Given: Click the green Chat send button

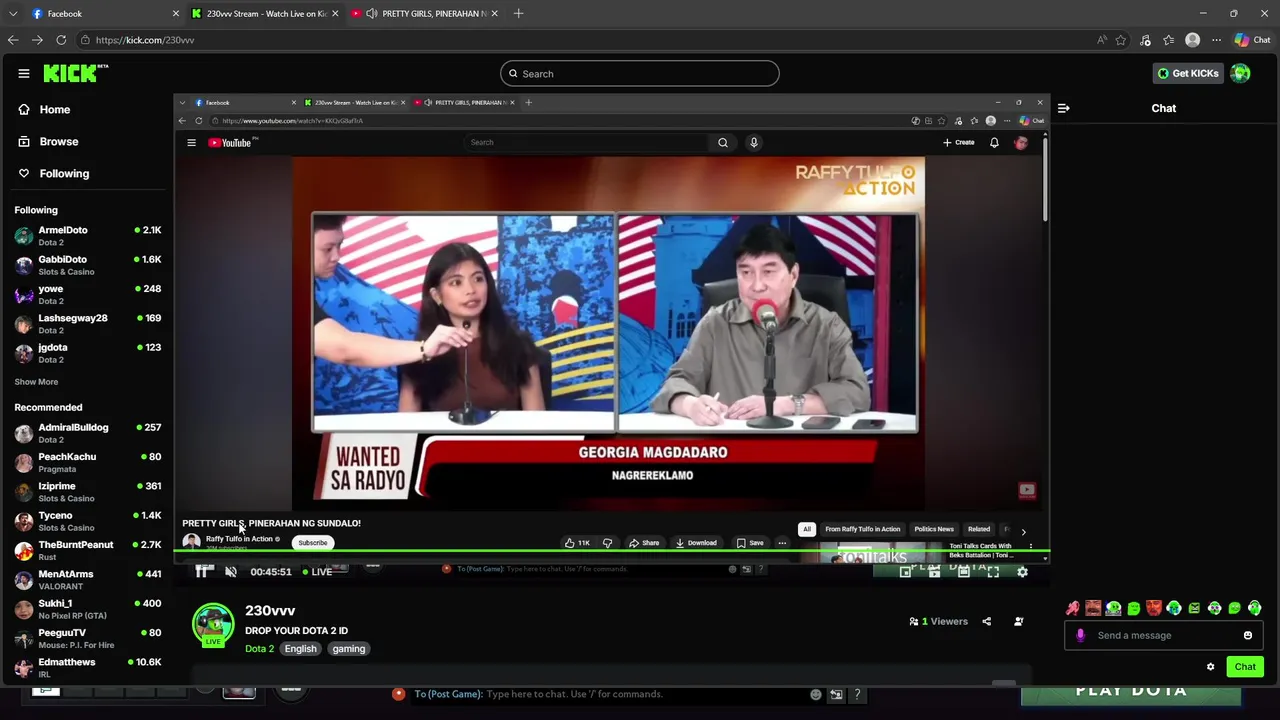Looking at the screenshot, I should click(x=1244, y=666).
